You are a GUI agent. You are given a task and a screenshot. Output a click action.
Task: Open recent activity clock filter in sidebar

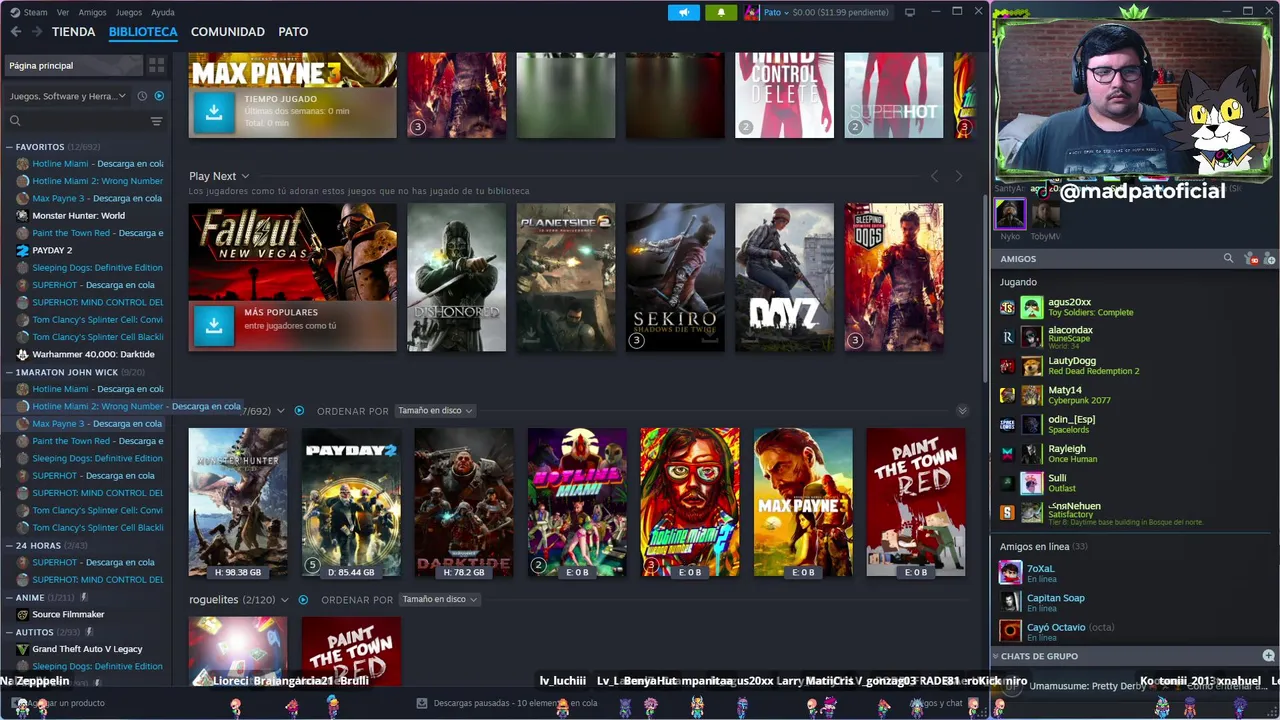(x=142, y=96)
